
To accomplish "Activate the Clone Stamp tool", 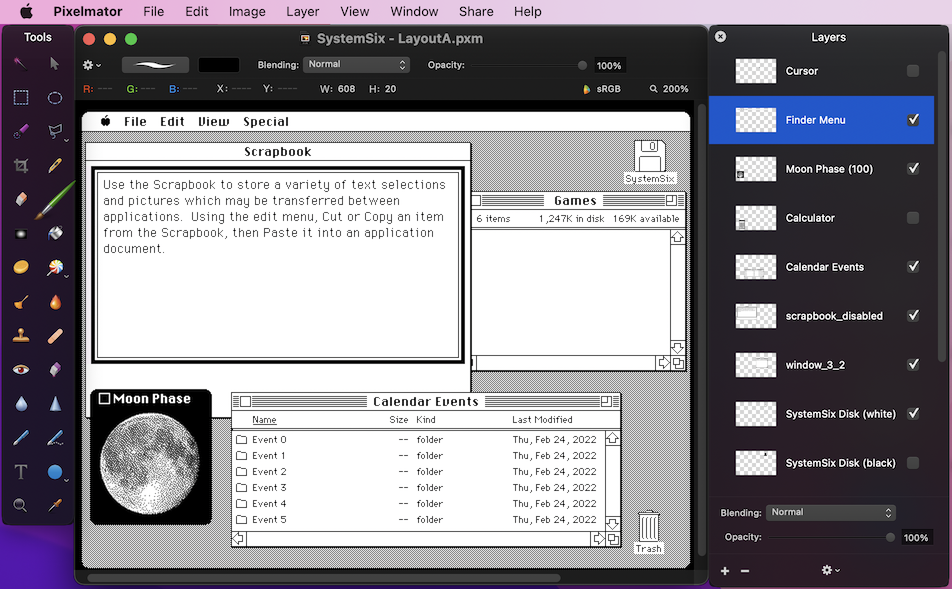I will pyautogui.click(x=21, y=335).
